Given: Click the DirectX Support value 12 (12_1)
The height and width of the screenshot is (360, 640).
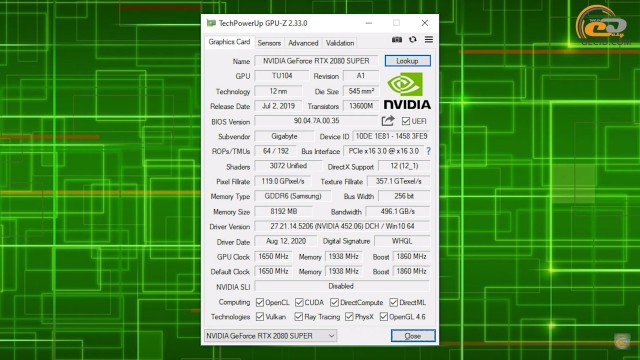Looking at the screenshot, I should tap(404, 166).
